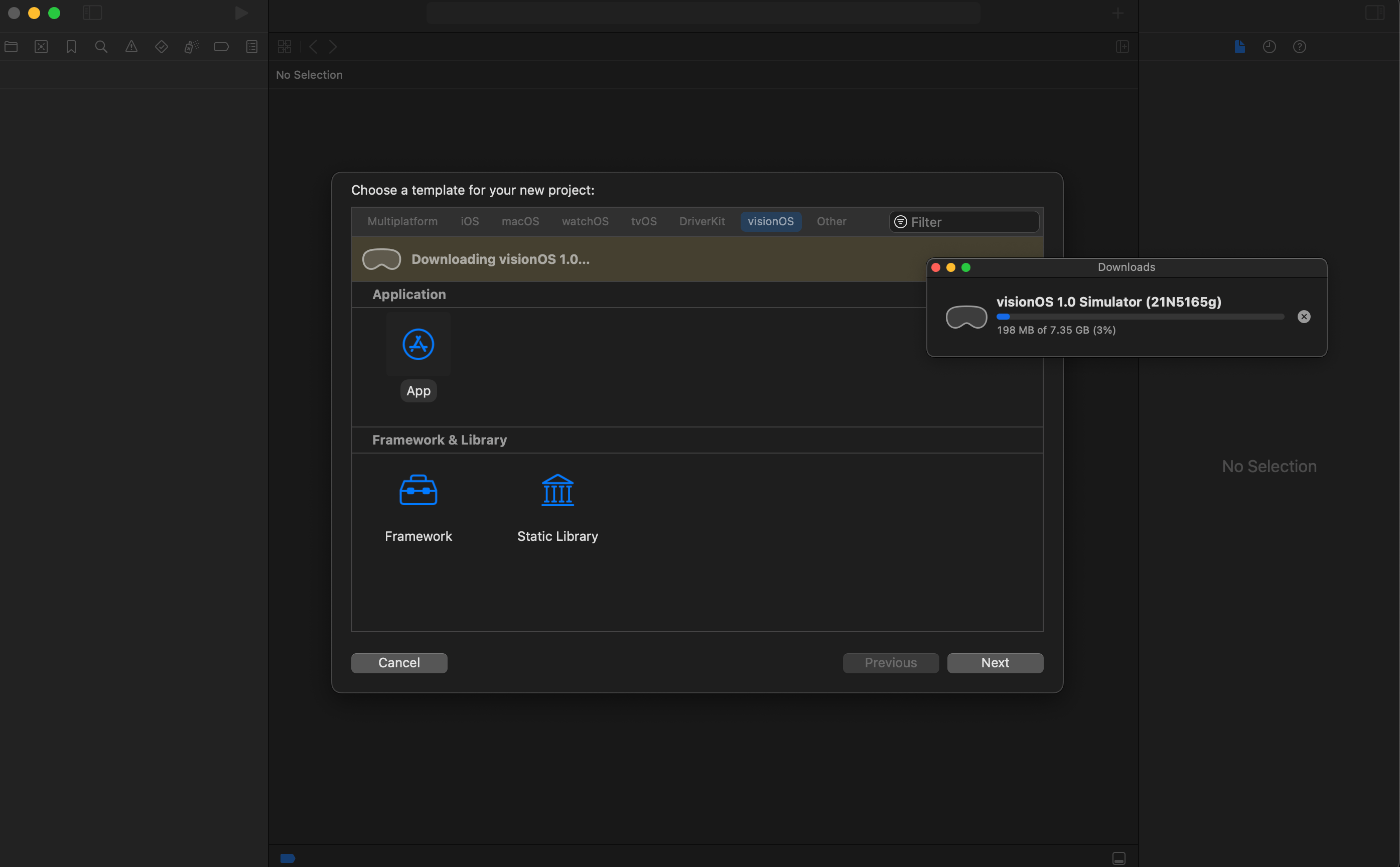Image resolution: width=1400 pixels, height=867 pixels.
Task: Toggle the right inspector sidebar
Action: tap(1375, 13)
